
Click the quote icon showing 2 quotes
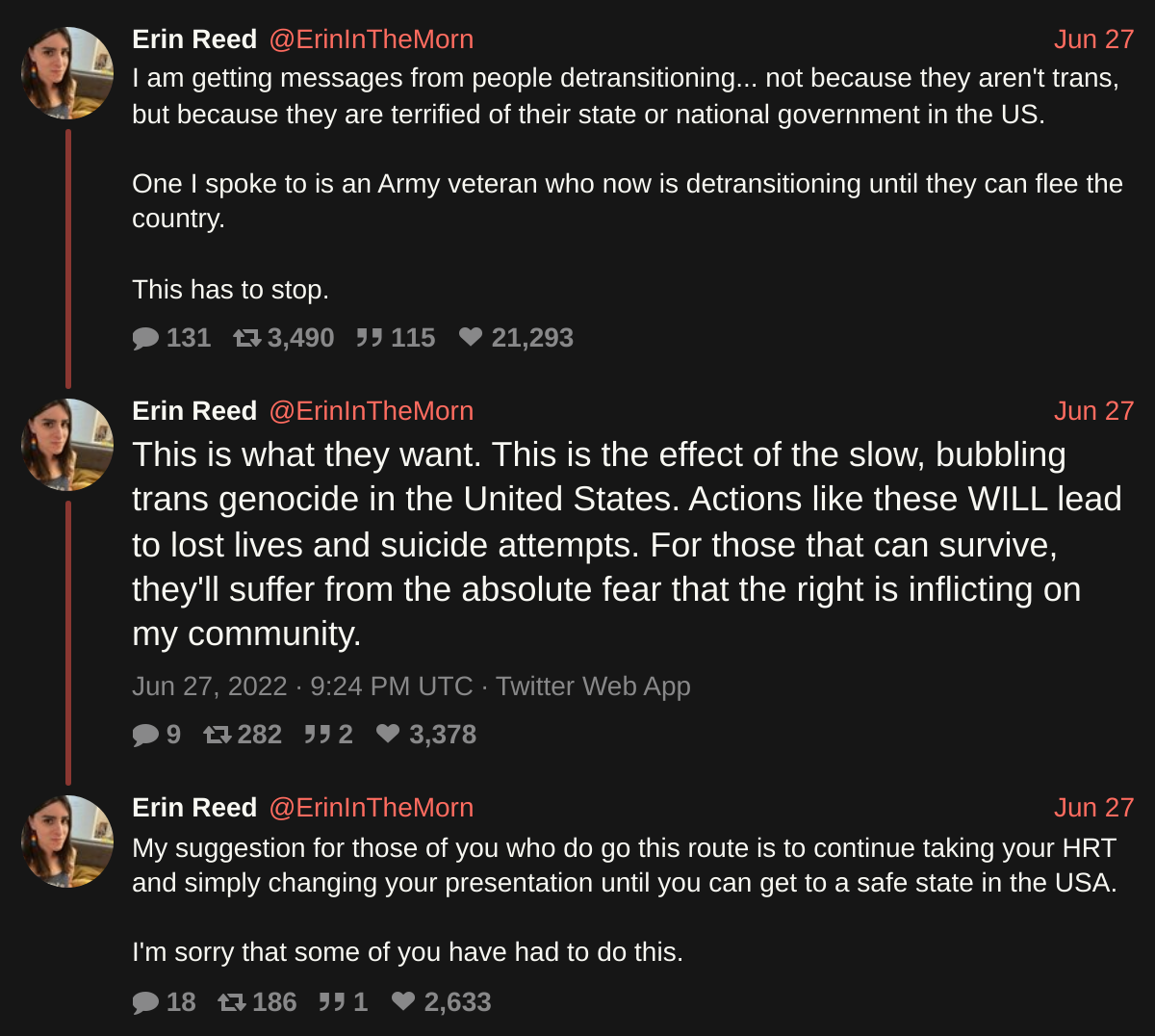pyautogui.click(x=318, y=735)
